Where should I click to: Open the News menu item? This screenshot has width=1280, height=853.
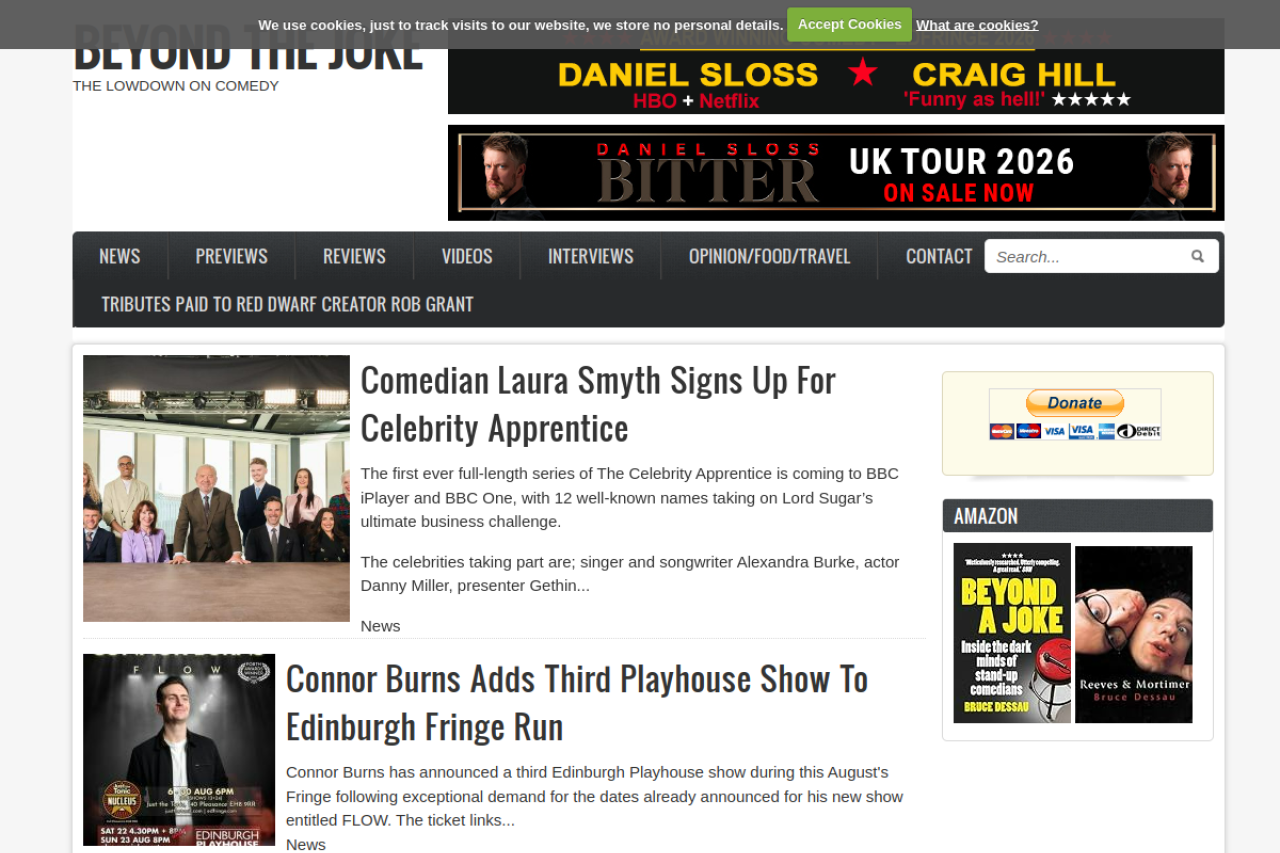point(120,256)
